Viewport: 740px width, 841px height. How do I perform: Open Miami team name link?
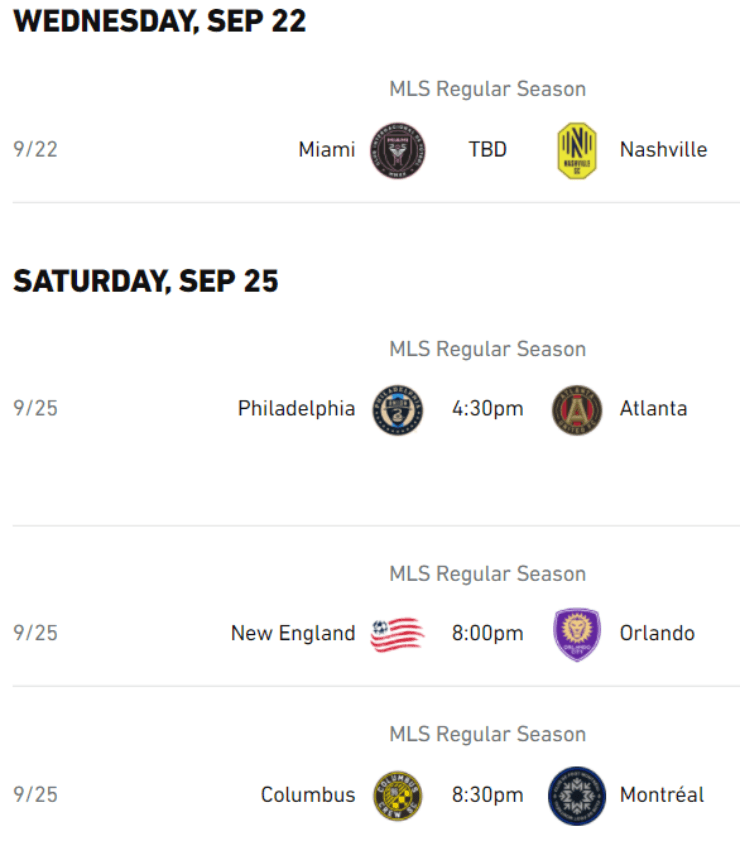click(326, 150)
